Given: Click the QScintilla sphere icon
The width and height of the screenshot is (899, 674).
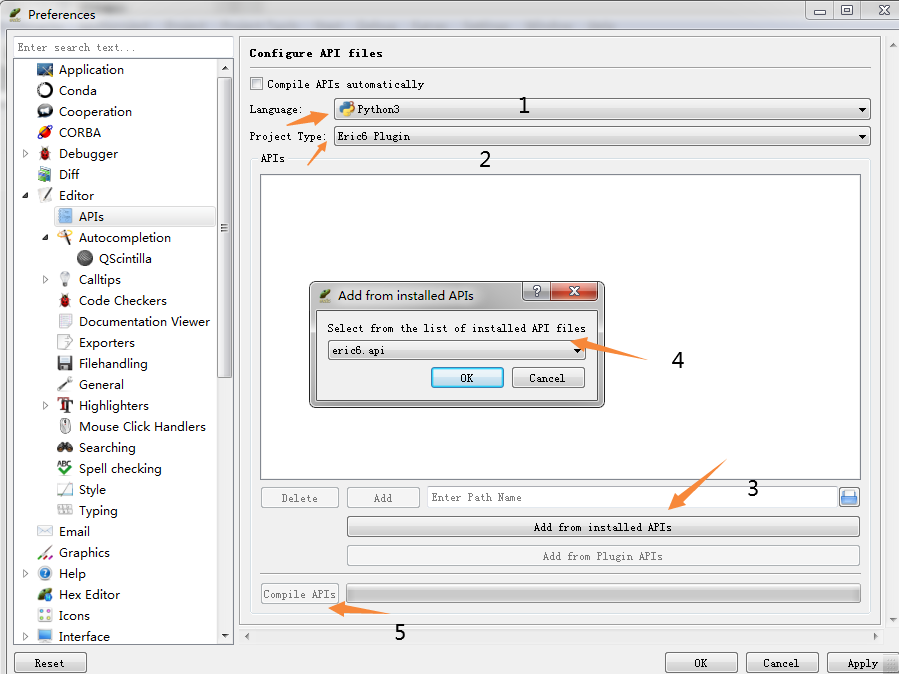Looking at the screenshot, I should coord(85,258).
